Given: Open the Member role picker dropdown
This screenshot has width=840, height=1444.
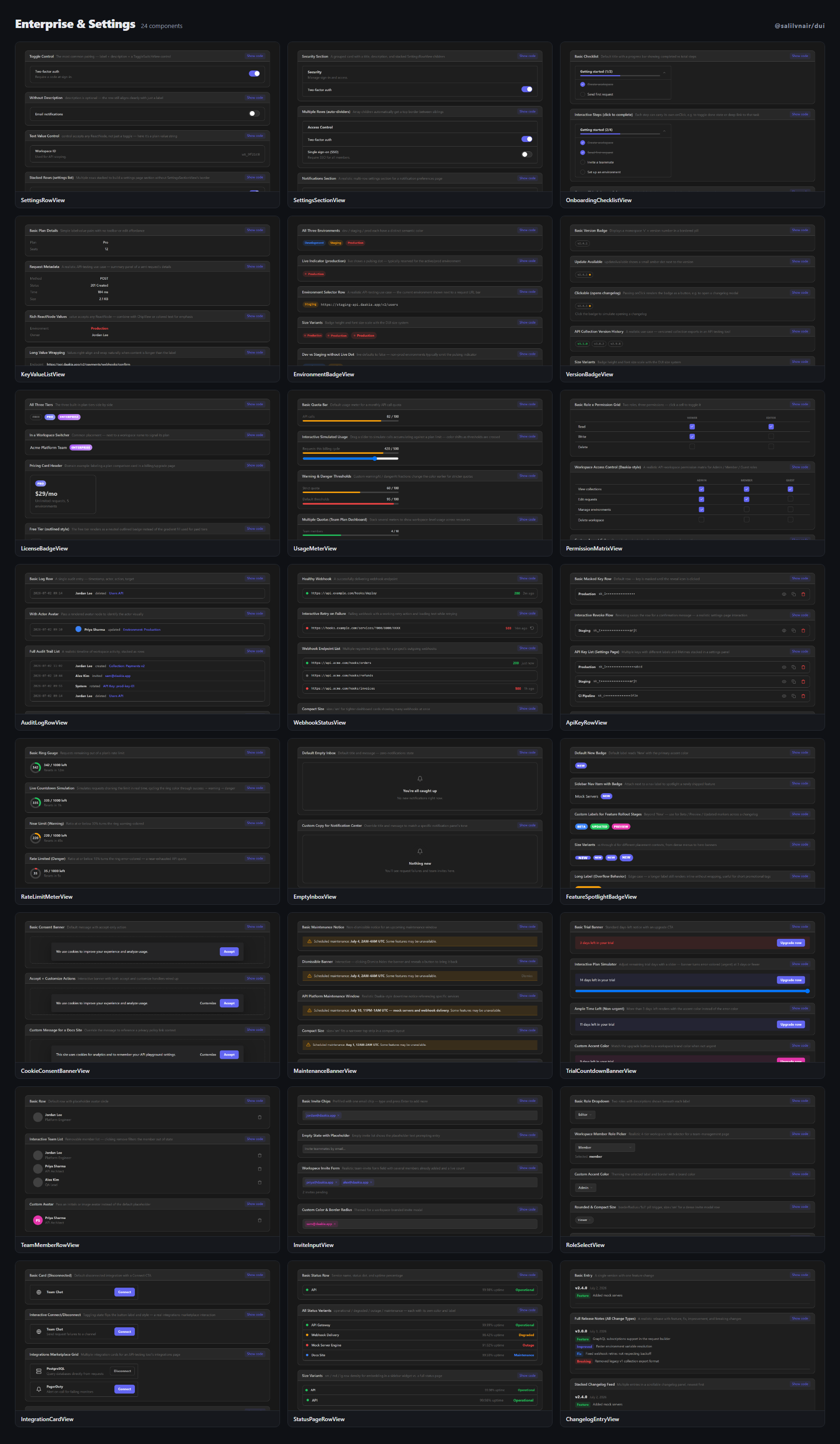Looking at the screenshot, I should click(605, 1147).
